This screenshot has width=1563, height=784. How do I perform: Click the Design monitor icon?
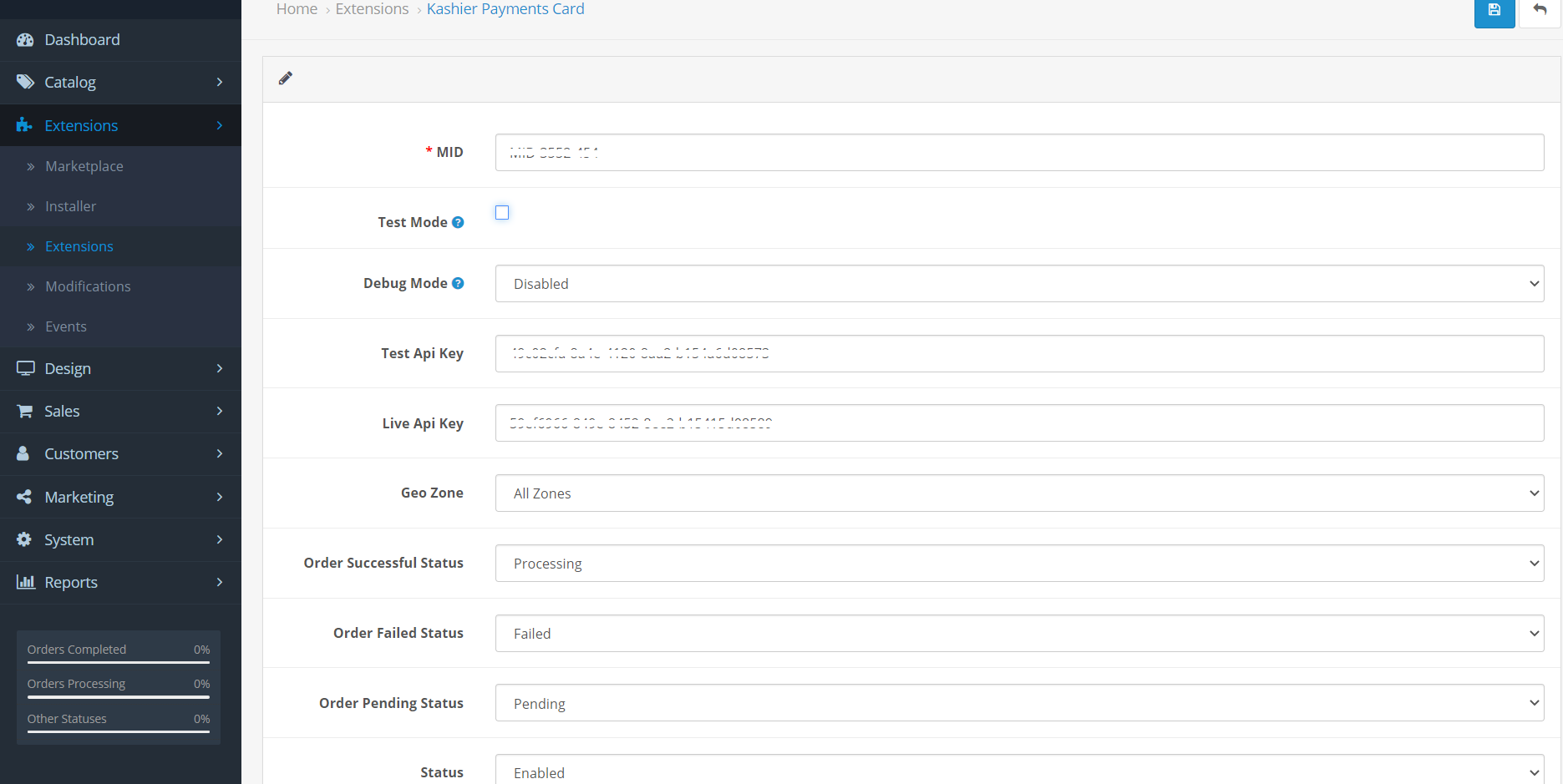point(25,368)
